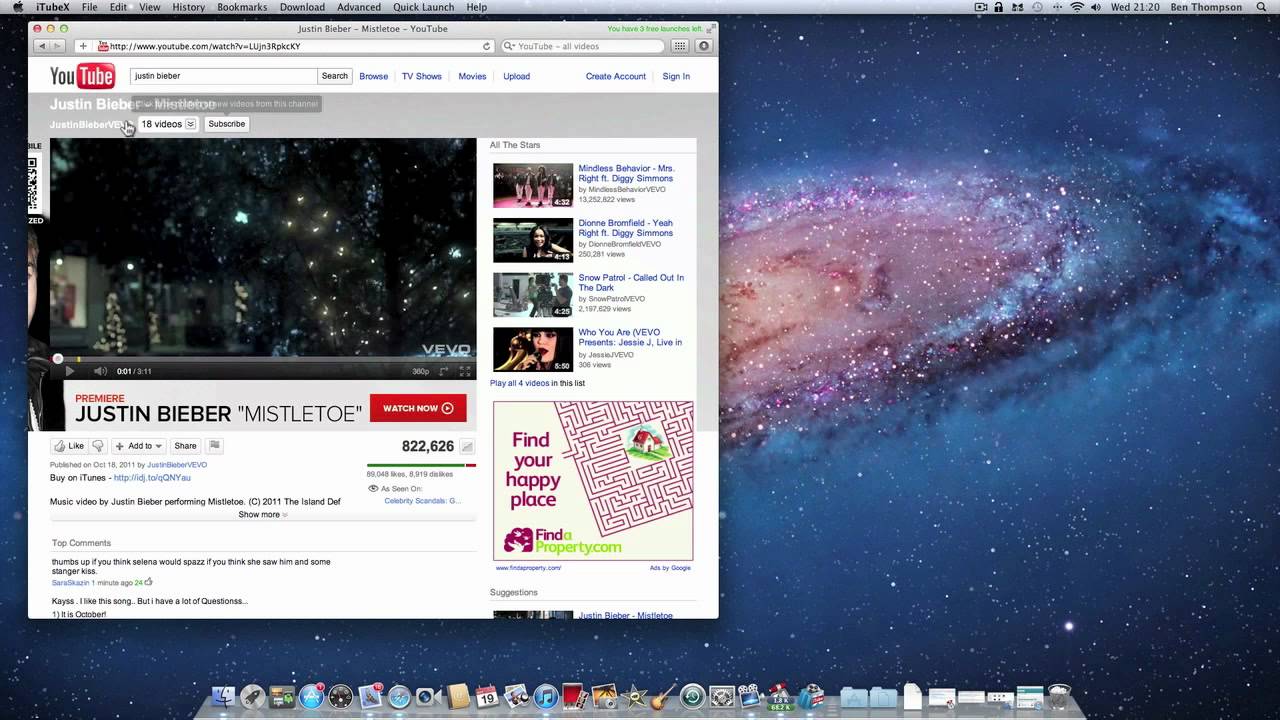Open Finder from the Dock

pyautogui.click(x=223, y=696)
